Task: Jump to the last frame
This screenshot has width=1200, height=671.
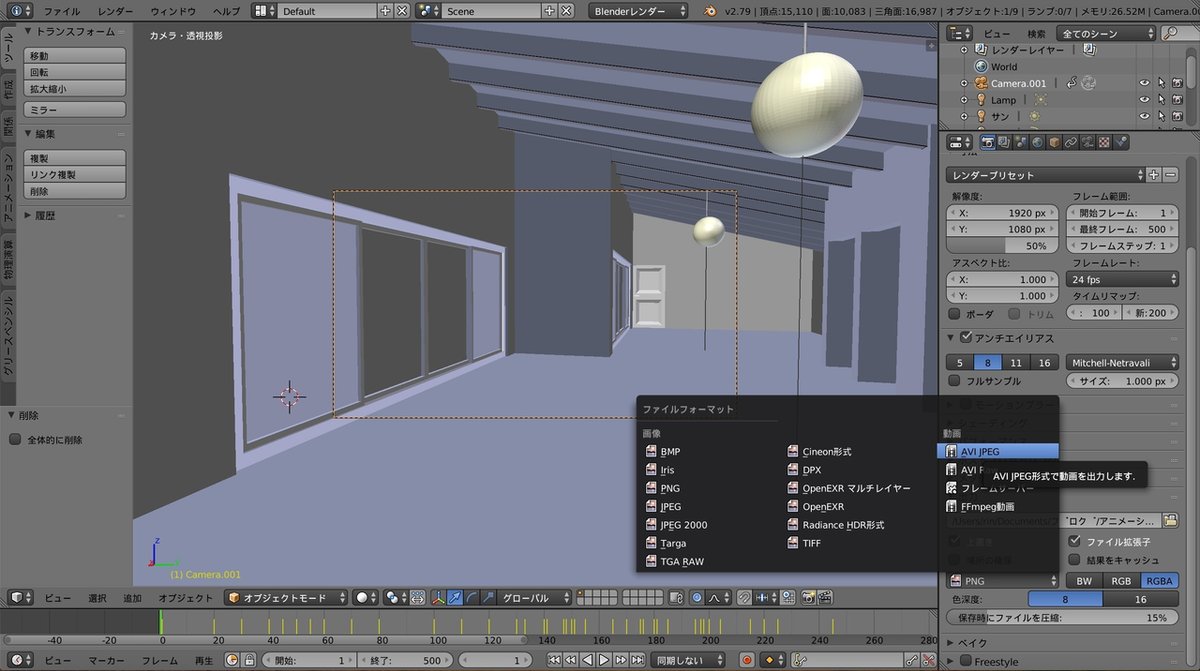Action: pos(637,661)
